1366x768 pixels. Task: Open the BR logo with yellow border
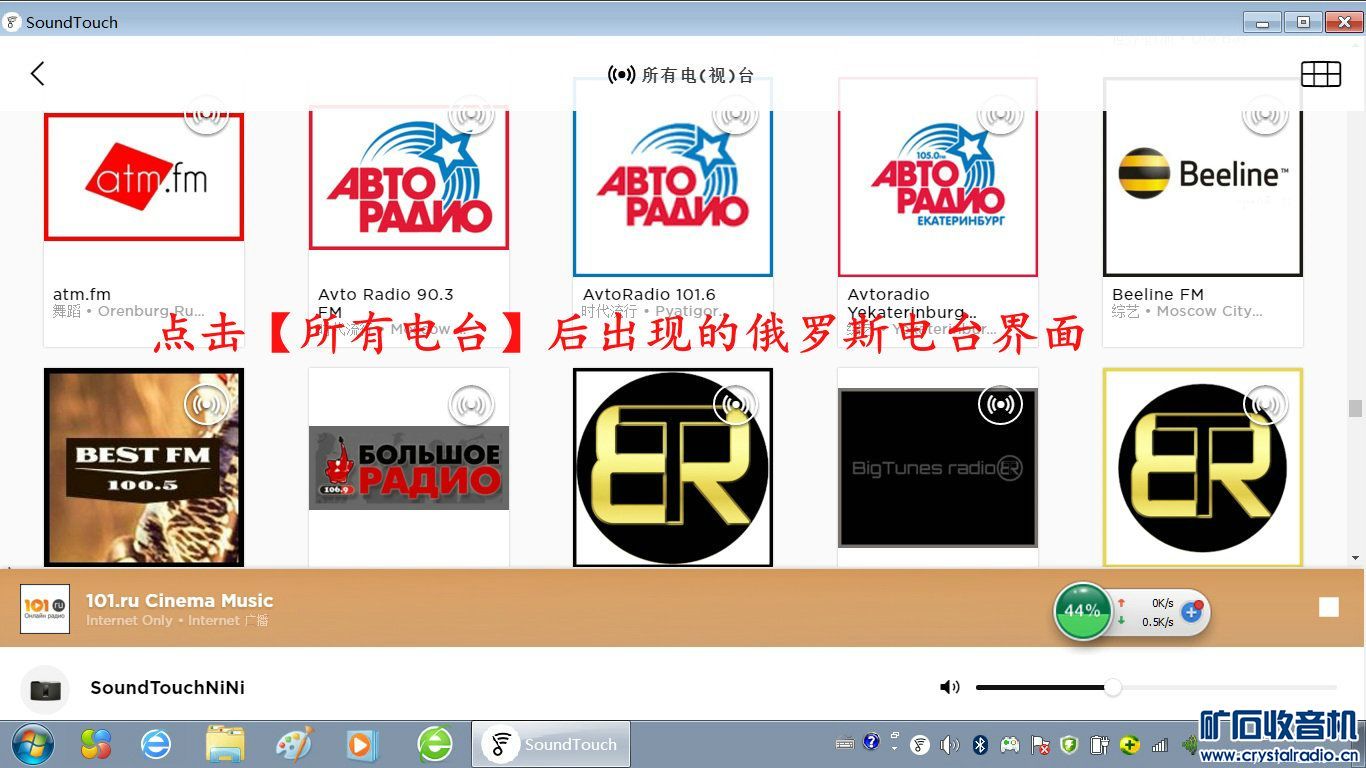1203,467
